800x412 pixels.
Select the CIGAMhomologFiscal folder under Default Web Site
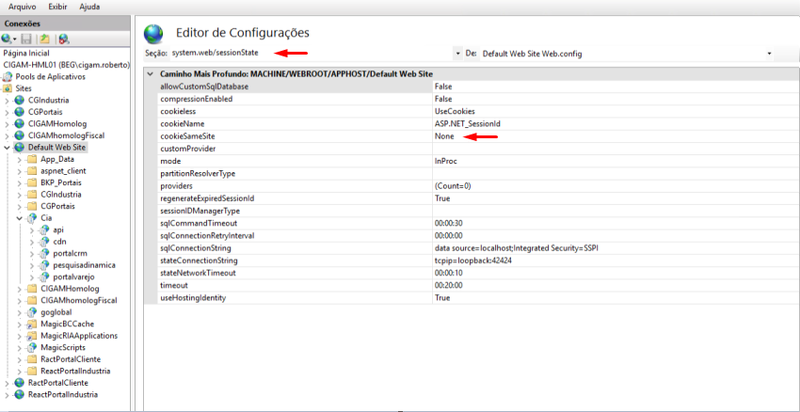(79, 300)
